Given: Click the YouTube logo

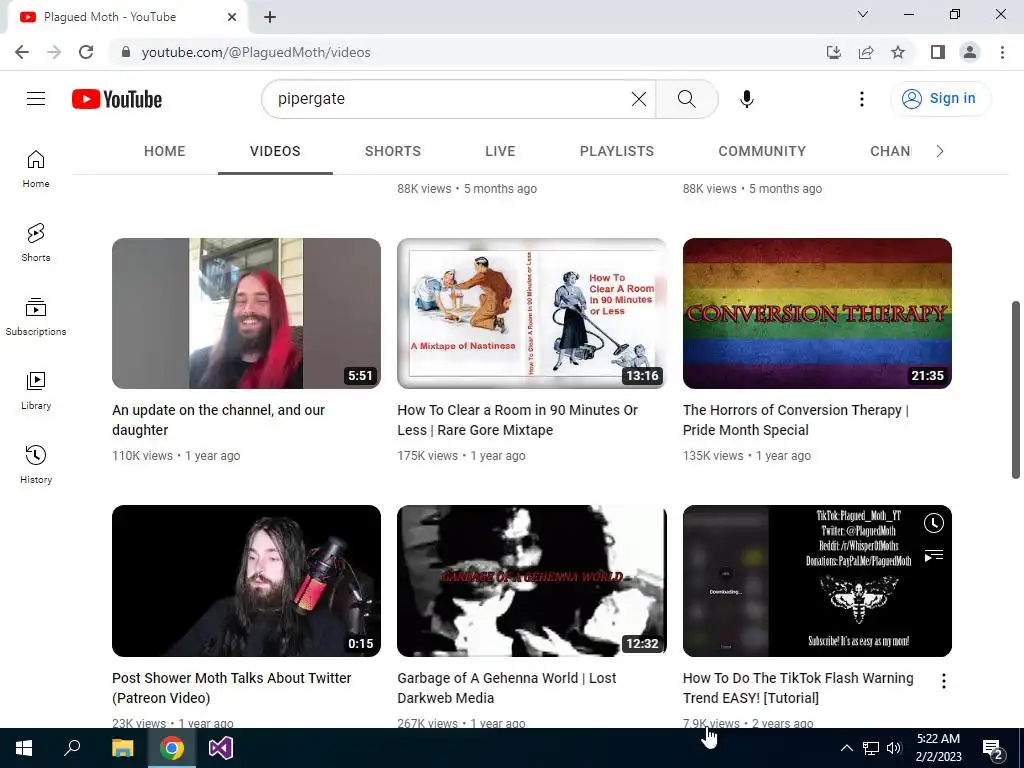Looking at the screenshot, I should [117, 99].
